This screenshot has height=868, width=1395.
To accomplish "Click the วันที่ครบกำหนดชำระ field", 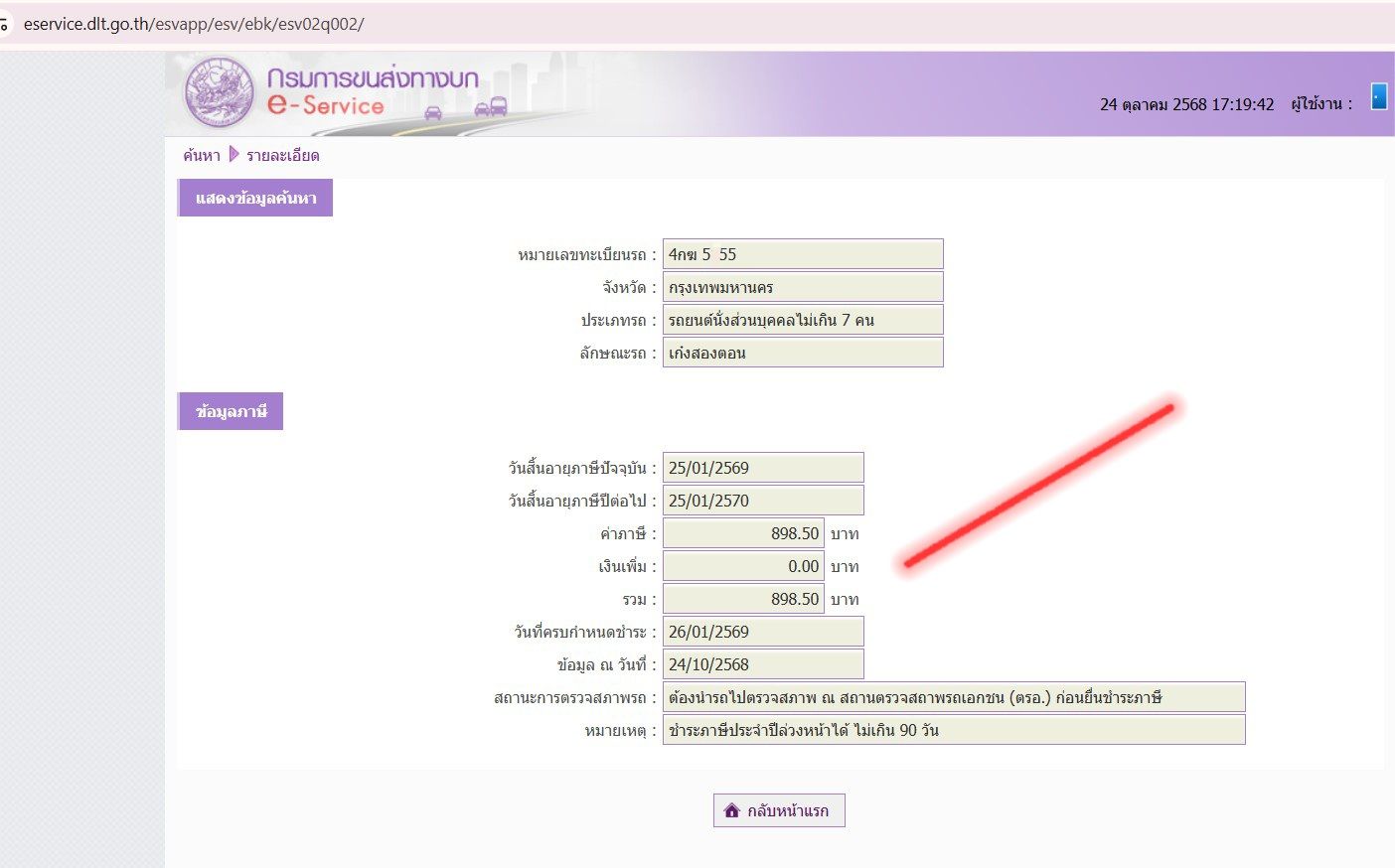I will pos(762,632).
